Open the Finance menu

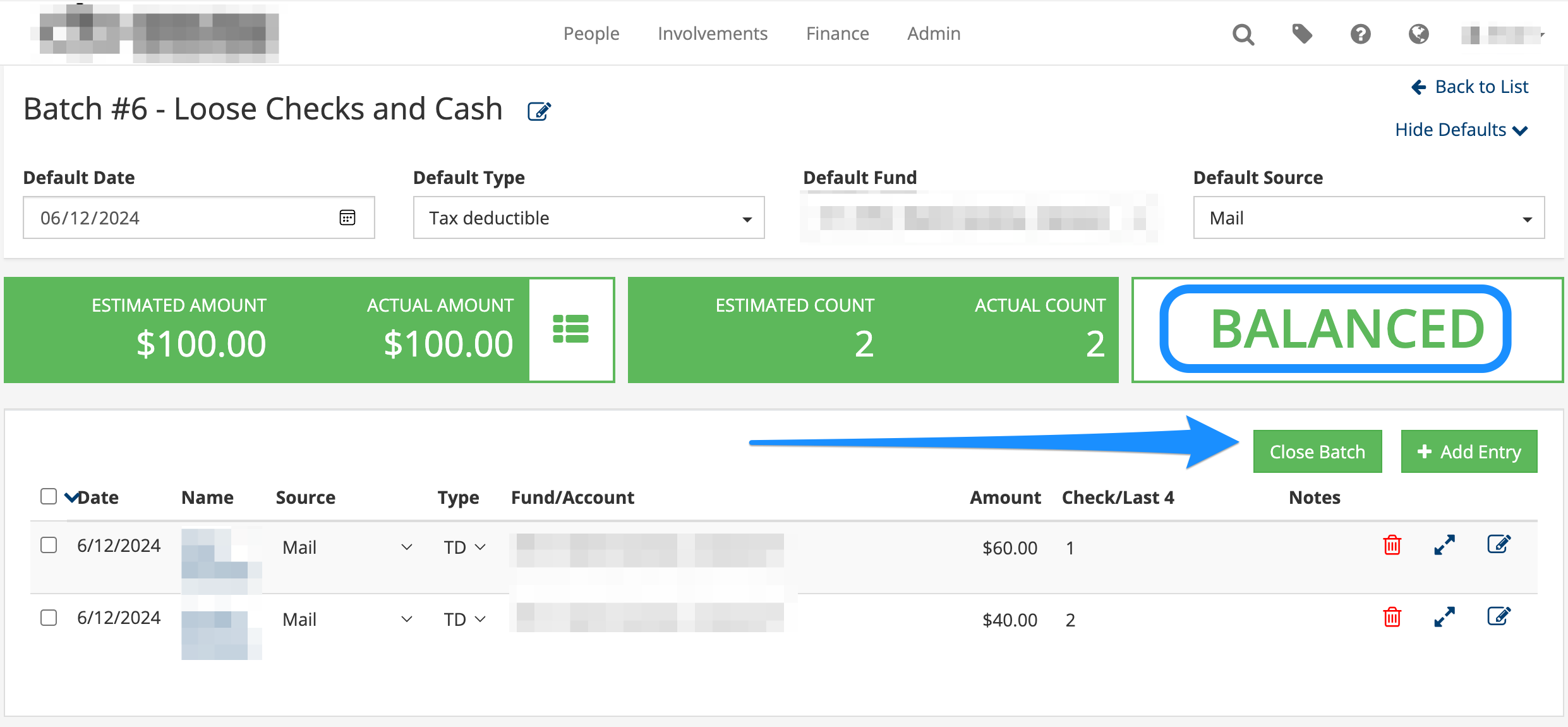coord(838,34)
